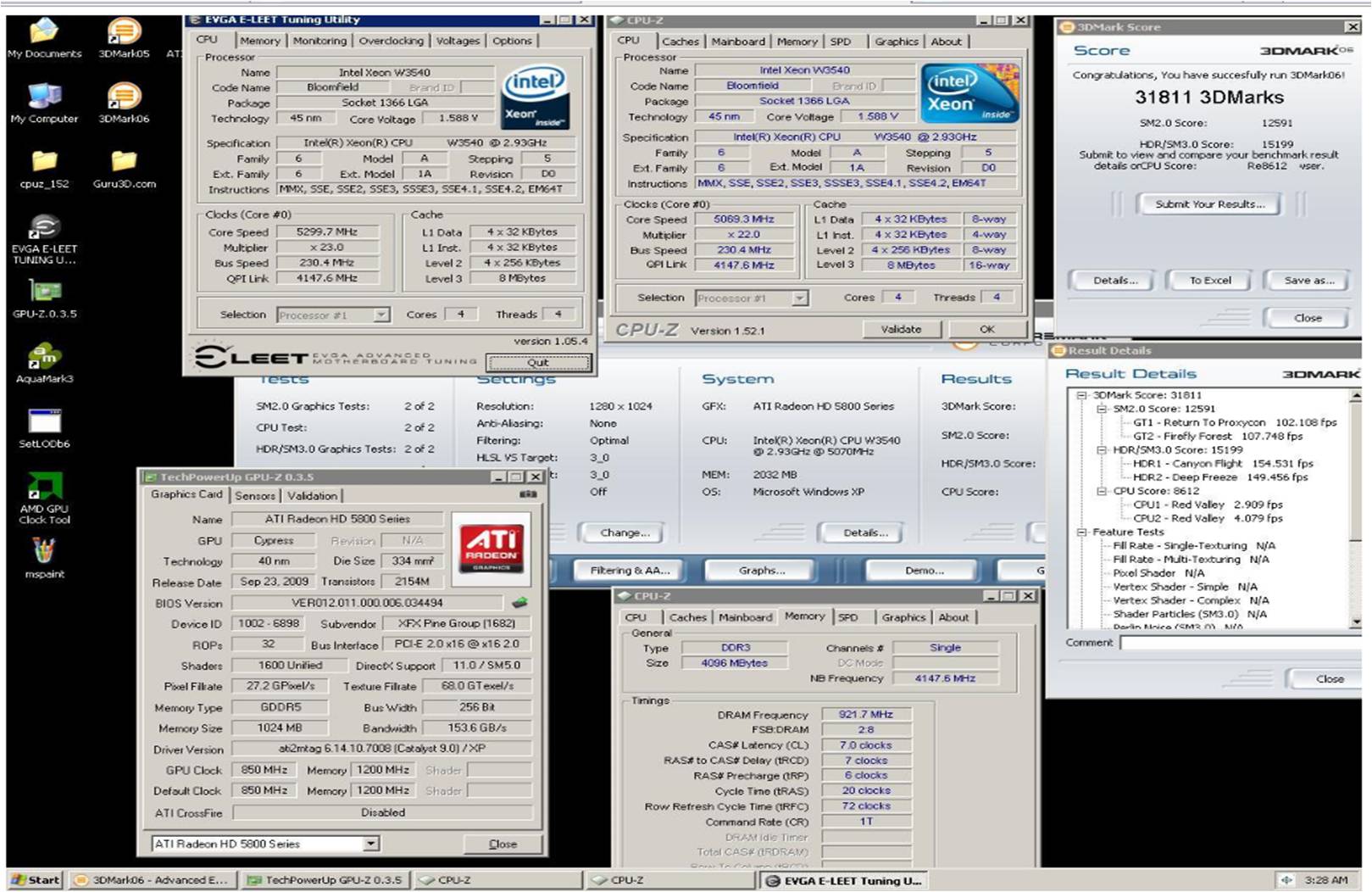
Task: Select the GT2 - Firefly Forest row
Action: [1218, 436]
